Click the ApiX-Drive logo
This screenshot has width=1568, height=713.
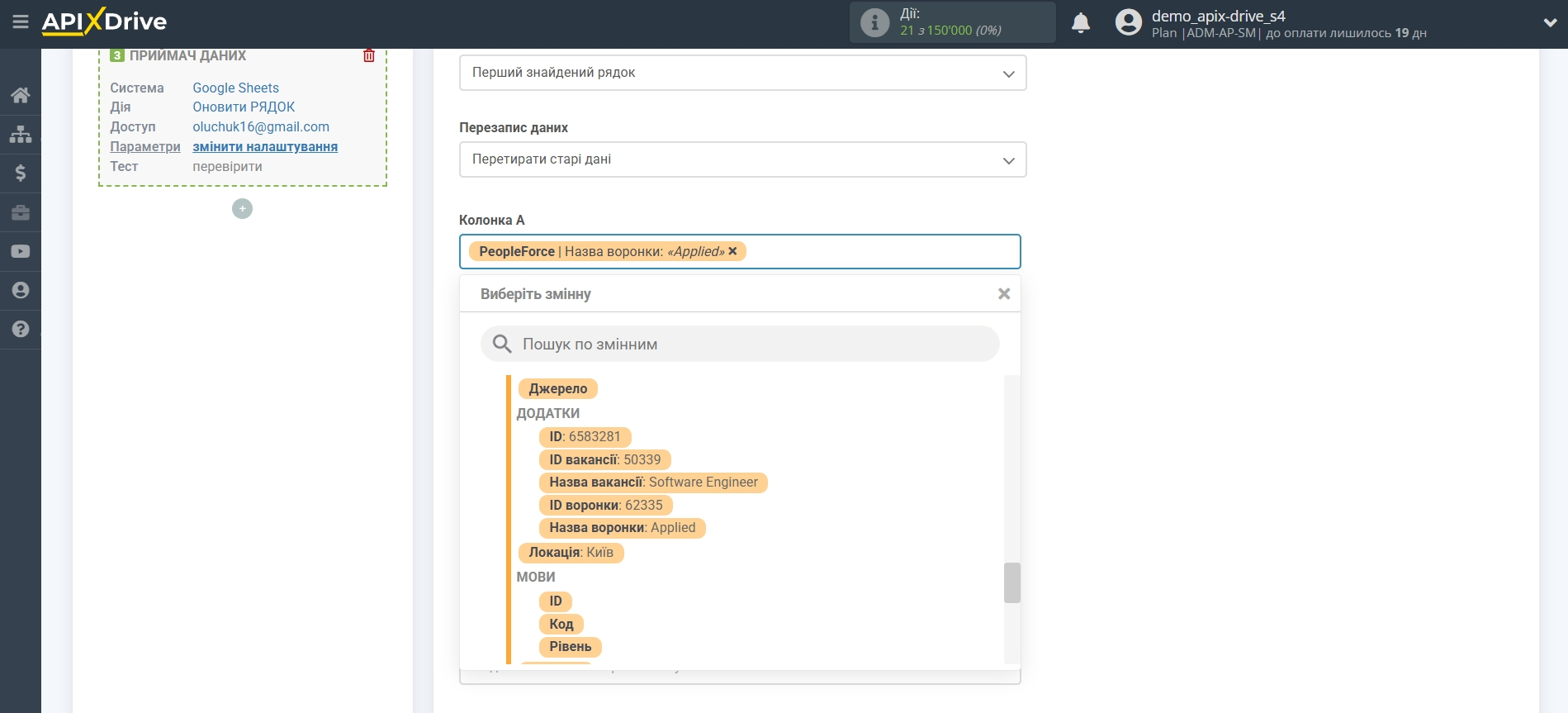[x=104, y=21]
